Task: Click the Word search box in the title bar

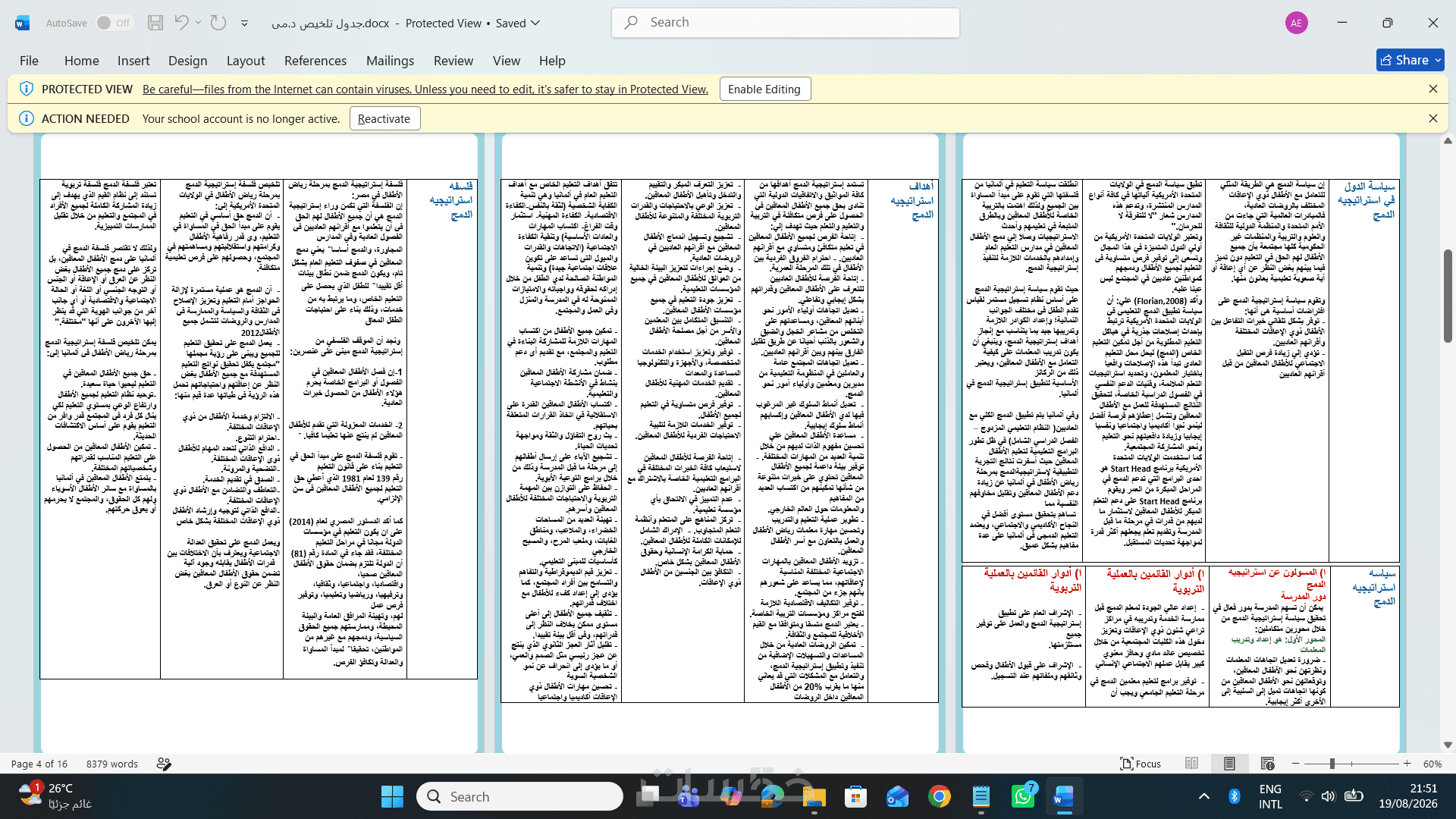Action: [786, 23]
